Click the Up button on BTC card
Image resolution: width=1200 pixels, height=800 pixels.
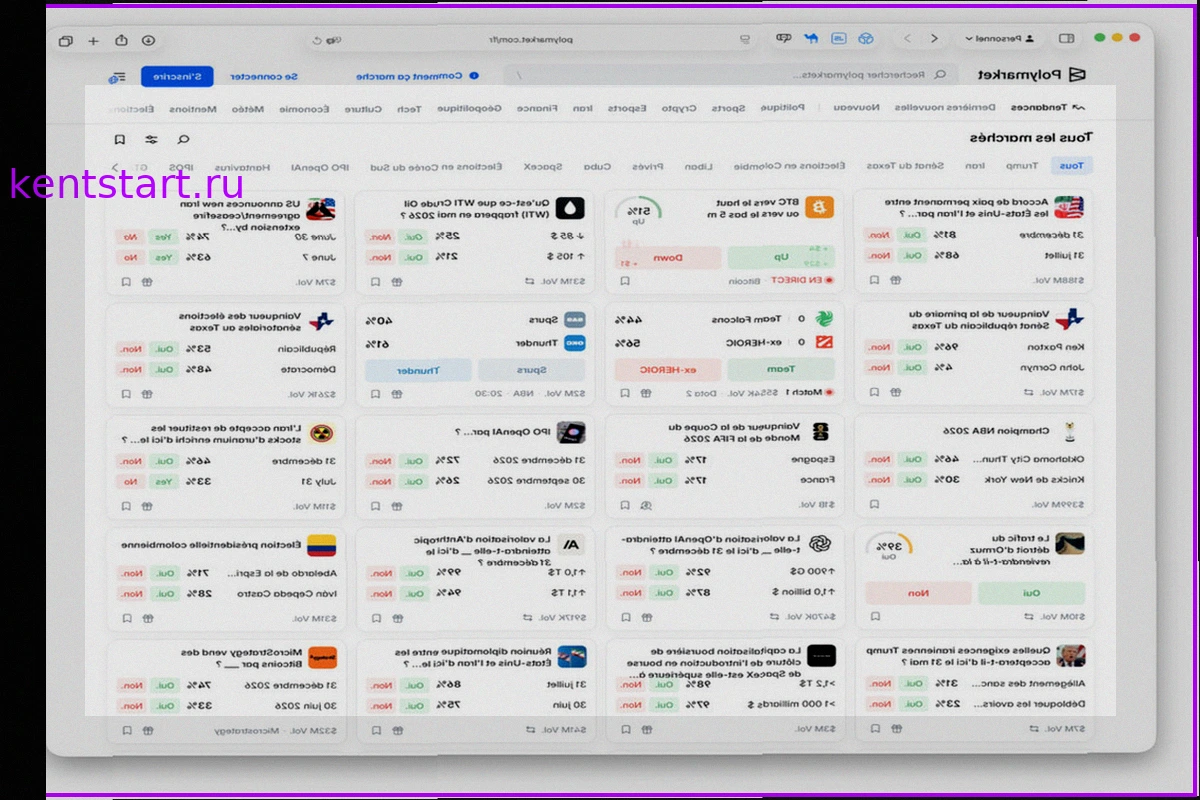click(x=783, y=257)
